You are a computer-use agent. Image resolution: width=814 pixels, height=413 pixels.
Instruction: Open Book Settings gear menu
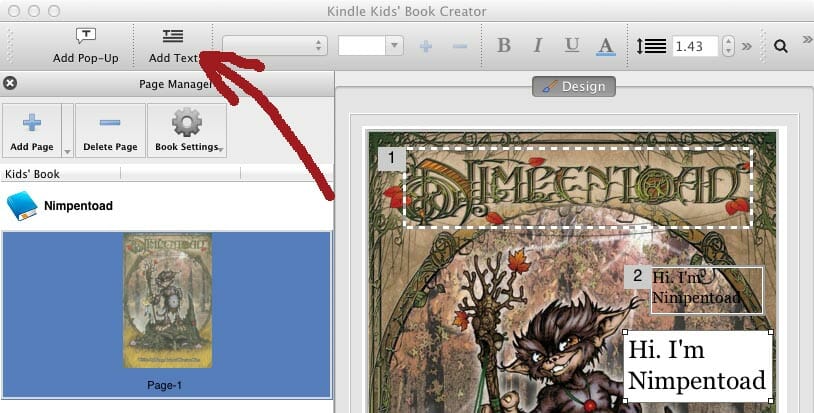pos(187,131)
